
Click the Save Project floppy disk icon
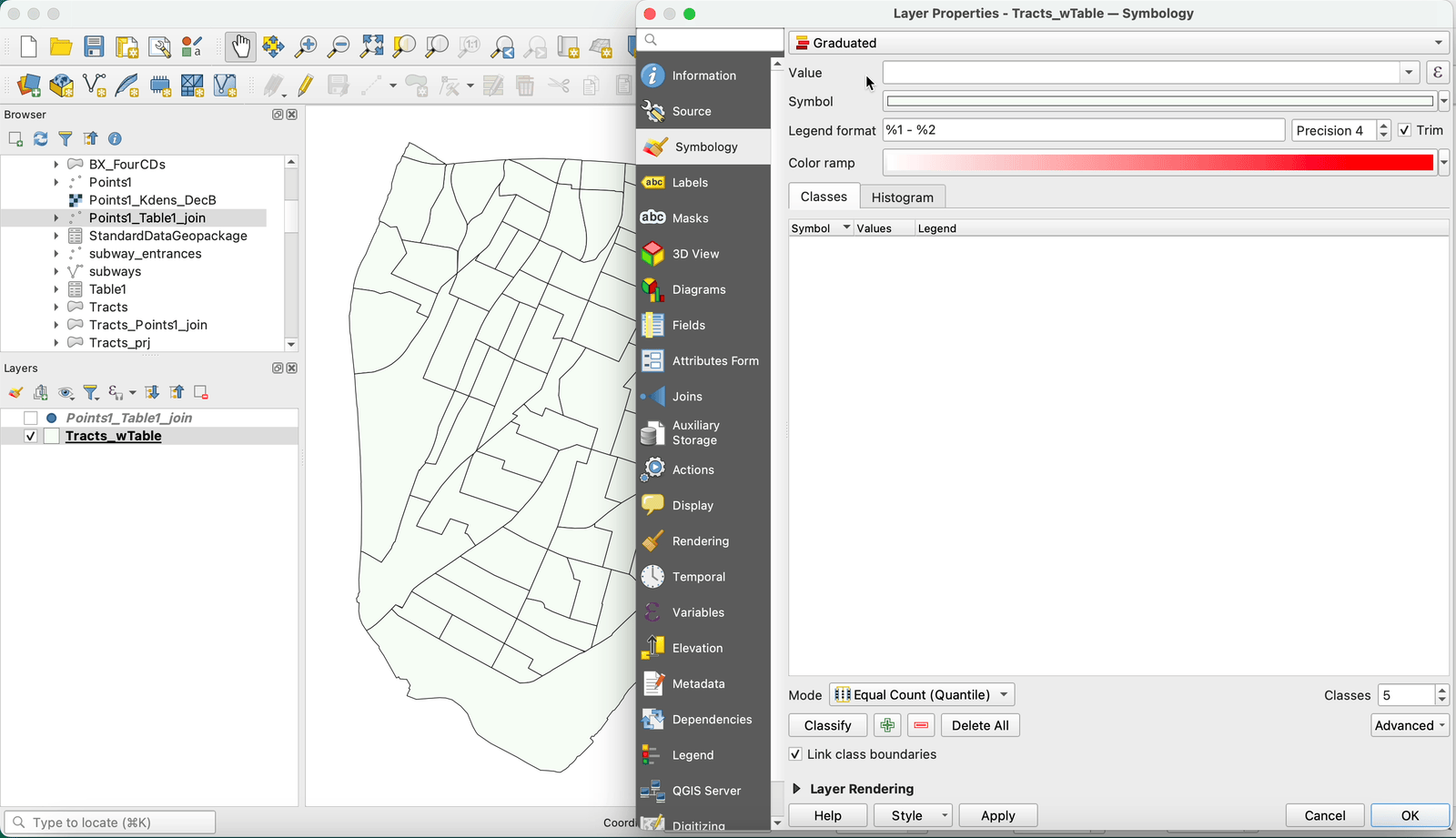click(x=94, y=46)
